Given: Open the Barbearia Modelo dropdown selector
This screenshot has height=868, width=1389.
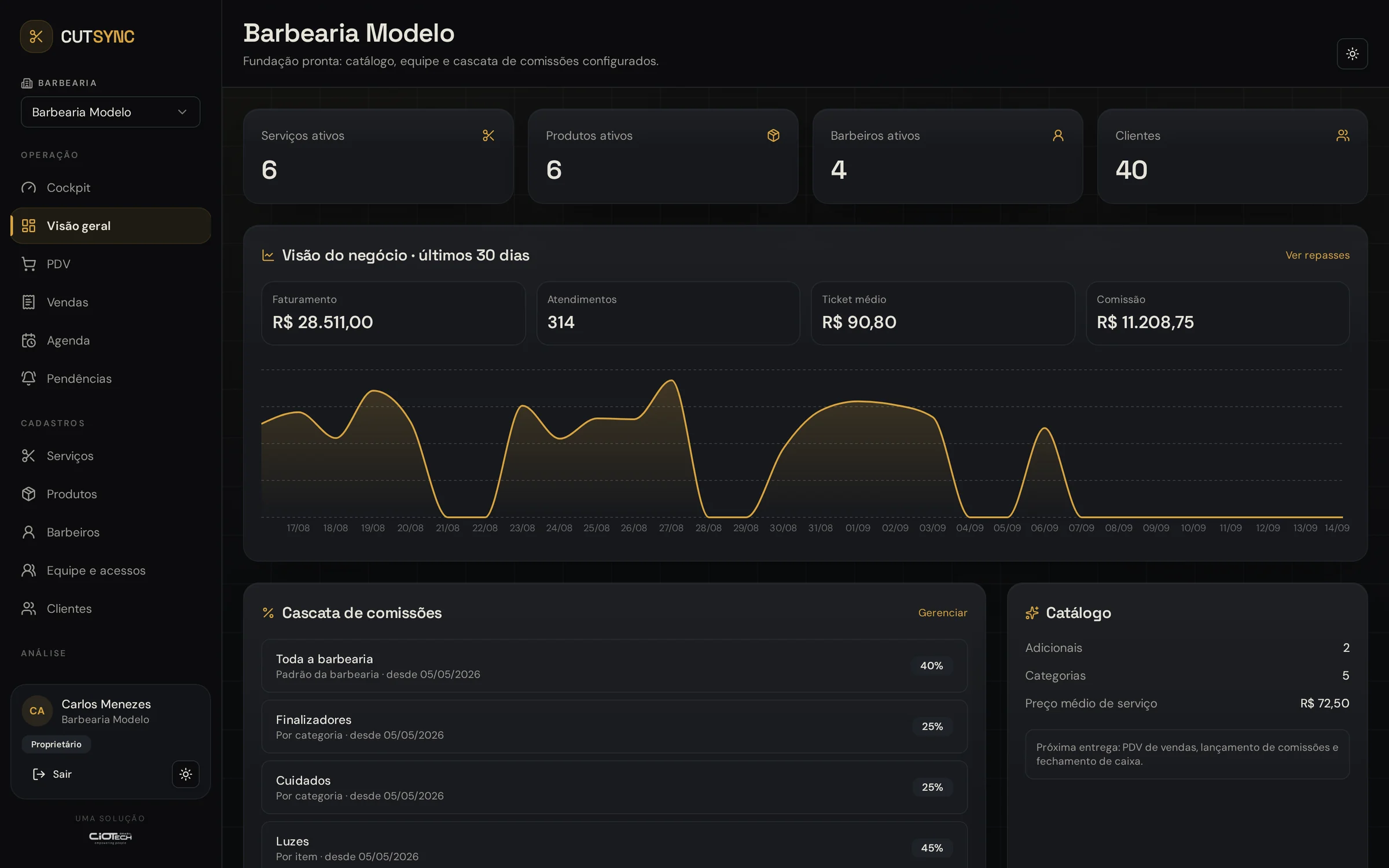Looking at the screenshot, I should (x=111, y=112).
